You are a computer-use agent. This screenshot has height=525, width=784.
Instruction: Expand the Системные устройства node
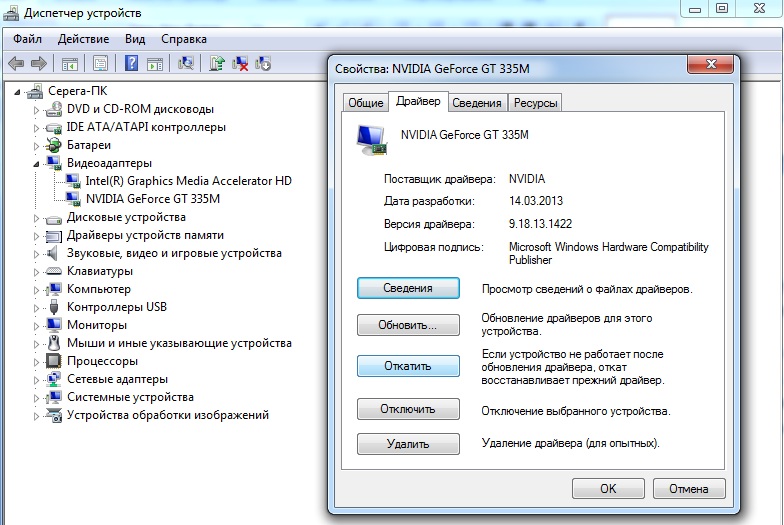(36, 398)
